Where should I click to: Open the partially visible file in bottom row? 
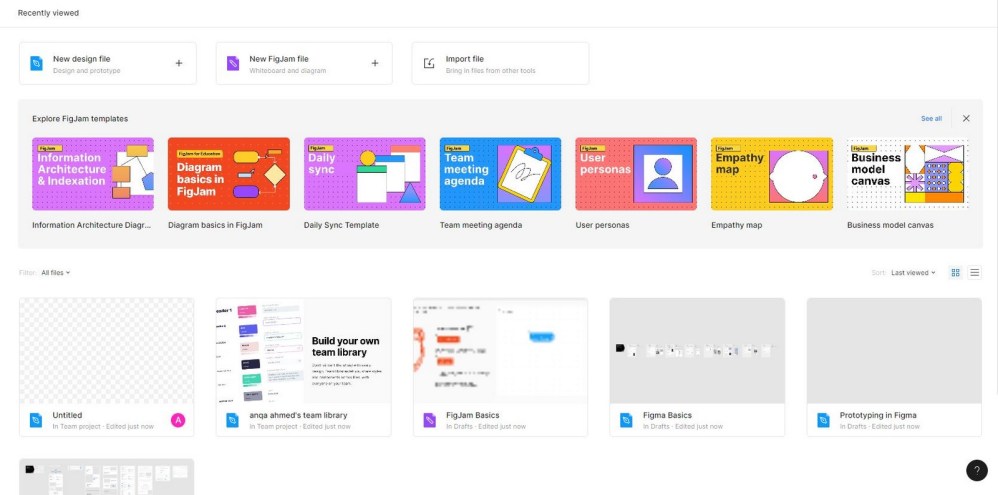coord(107,477)
